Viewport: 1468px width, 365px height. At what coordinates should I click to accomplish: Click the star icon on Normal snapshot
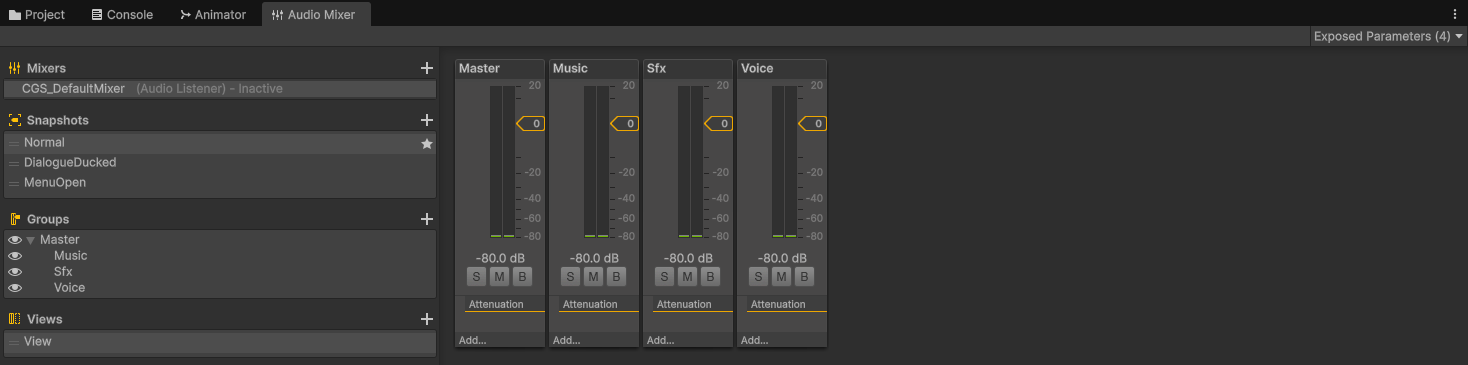click(x=427, y=143)
